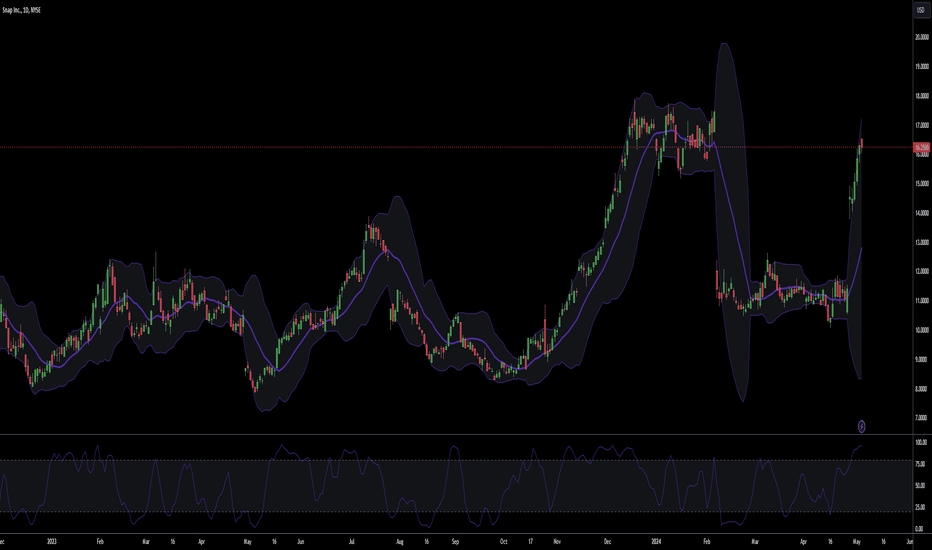Click the red 16.2500 current price label
The image size is (932, 550).
tap(922, 147)
